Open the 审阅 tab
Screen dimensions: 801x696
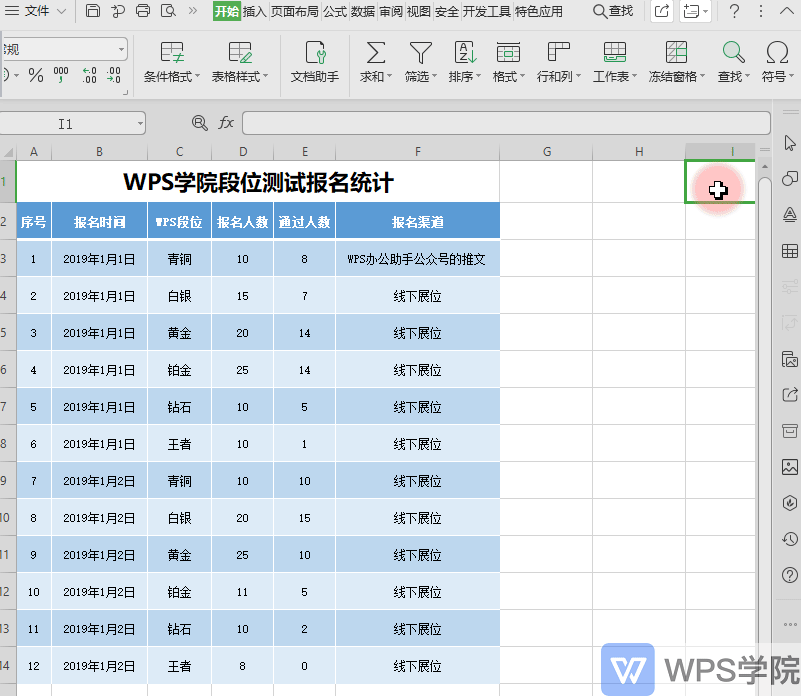click(391, 11)
